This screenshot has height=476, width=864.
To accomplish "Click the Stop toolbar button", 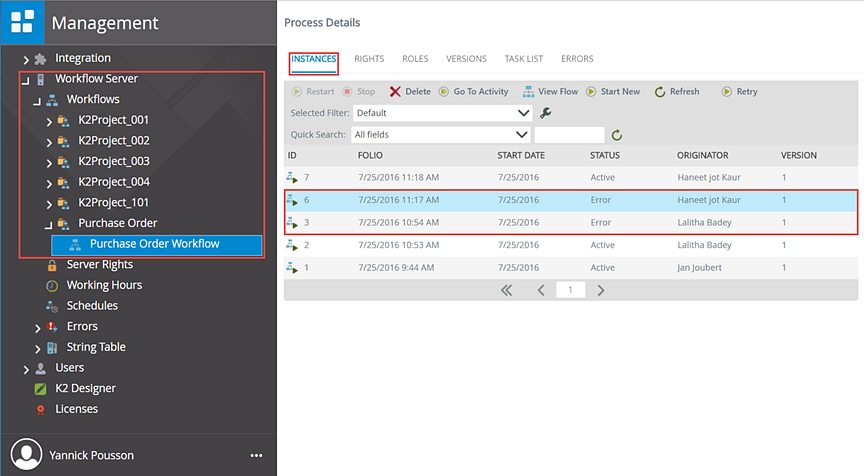I will tap(359, 91).
